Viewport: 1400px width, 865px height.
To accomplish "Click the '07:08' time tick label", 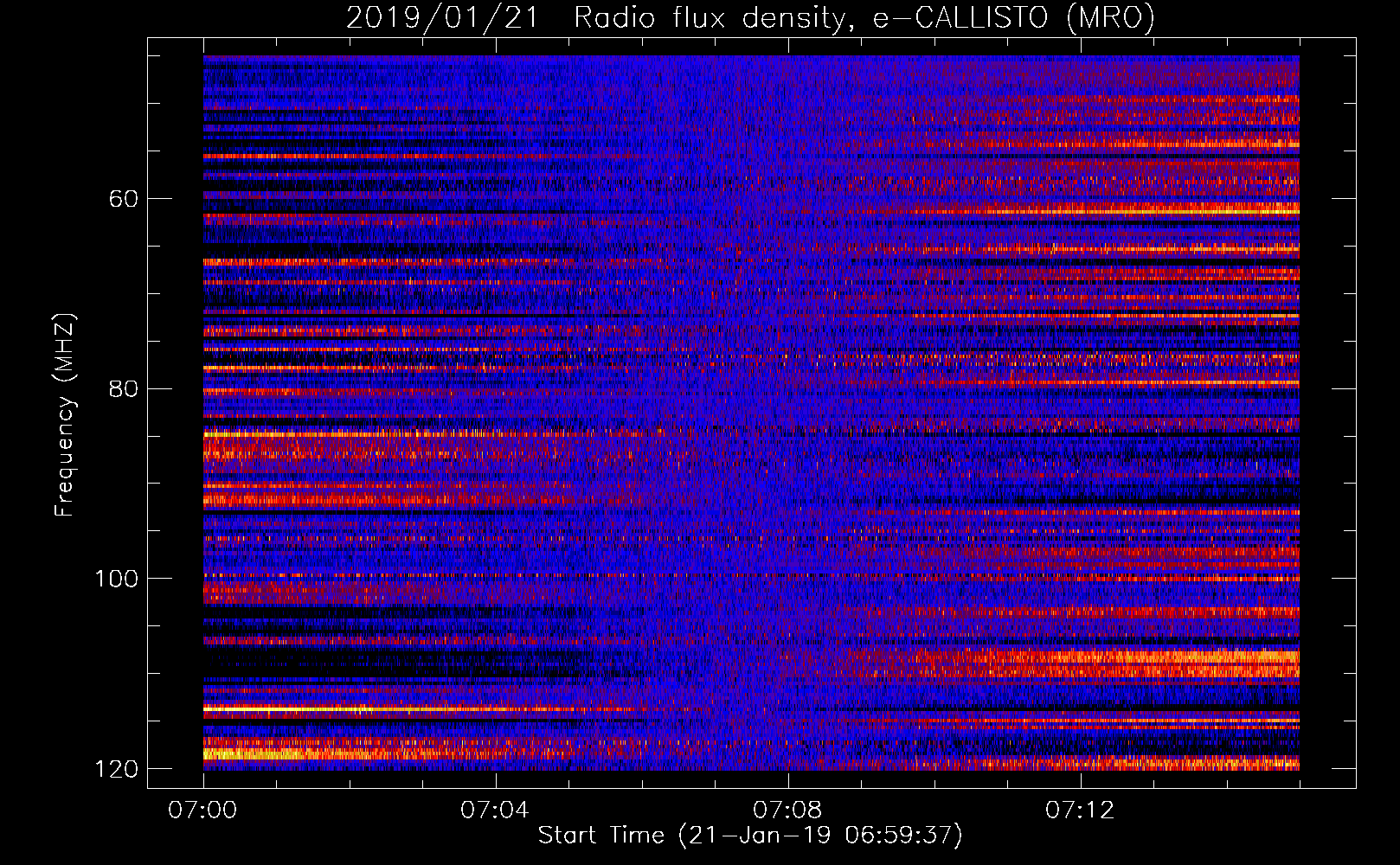I will coord(787,811).
